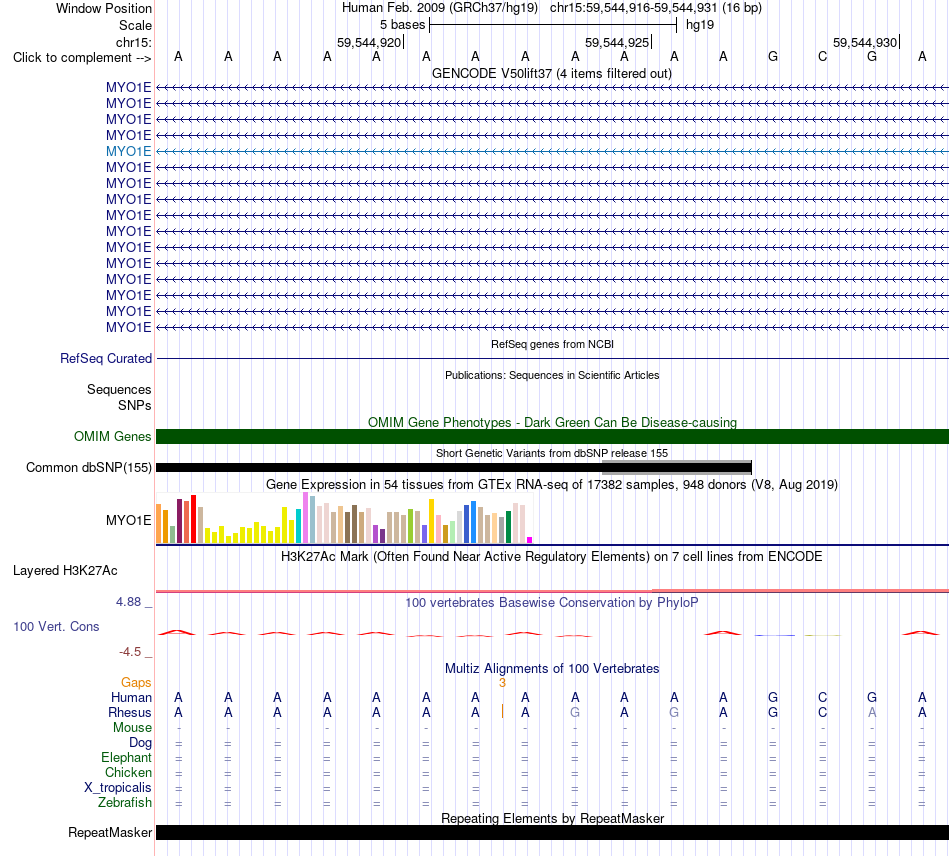
Task: Click the X_tropicalis species label
Action: click(118, 788)
